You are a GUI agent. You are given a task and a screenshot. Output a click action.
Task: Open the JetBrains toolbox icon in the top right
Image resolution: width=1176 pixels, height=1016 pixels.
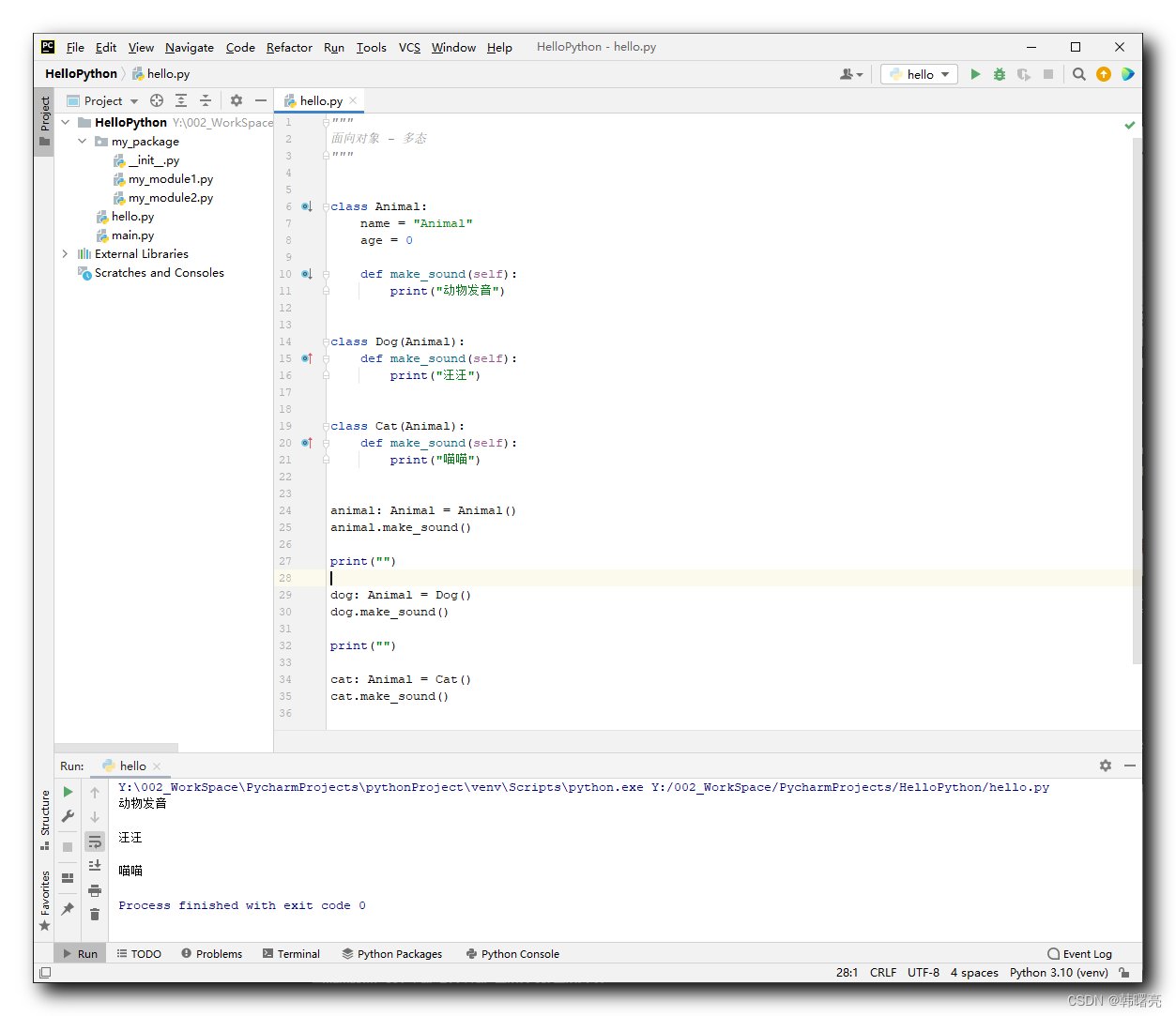[1127, 74]
